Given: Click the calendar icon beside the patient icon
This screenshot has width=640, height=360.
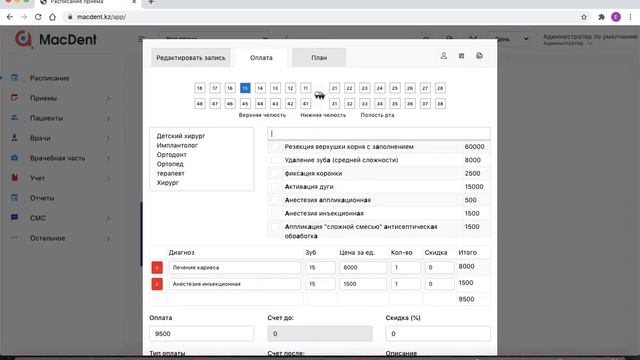Looking at the screenshot, I should point(461,56).
